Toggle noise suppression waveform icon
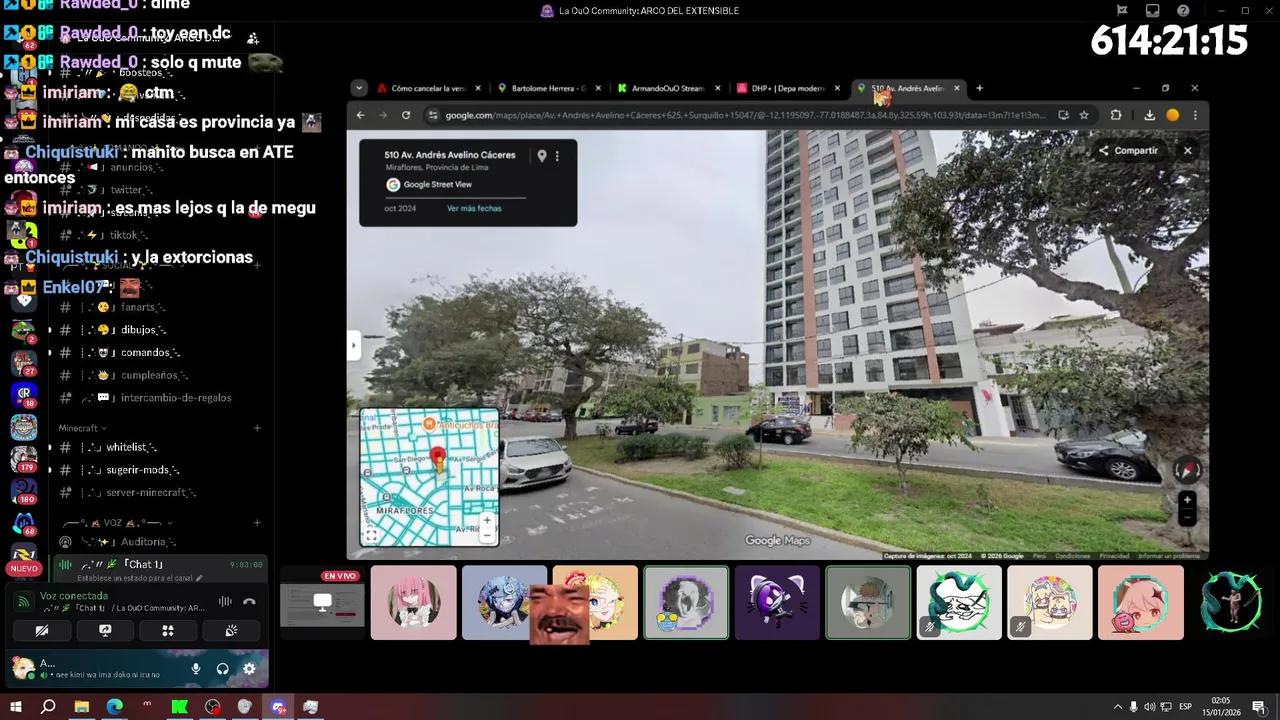This screenshot has width=1280, height=720. click(x=225, y=602)
